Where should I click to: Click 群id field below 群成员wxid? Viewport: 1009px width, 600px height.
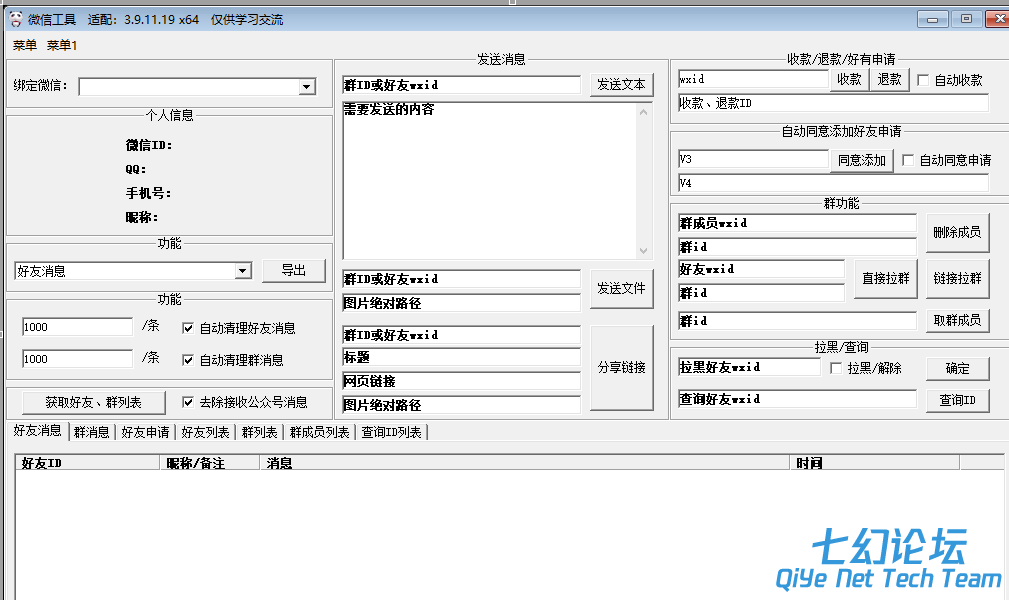click(x=797, y=247)
